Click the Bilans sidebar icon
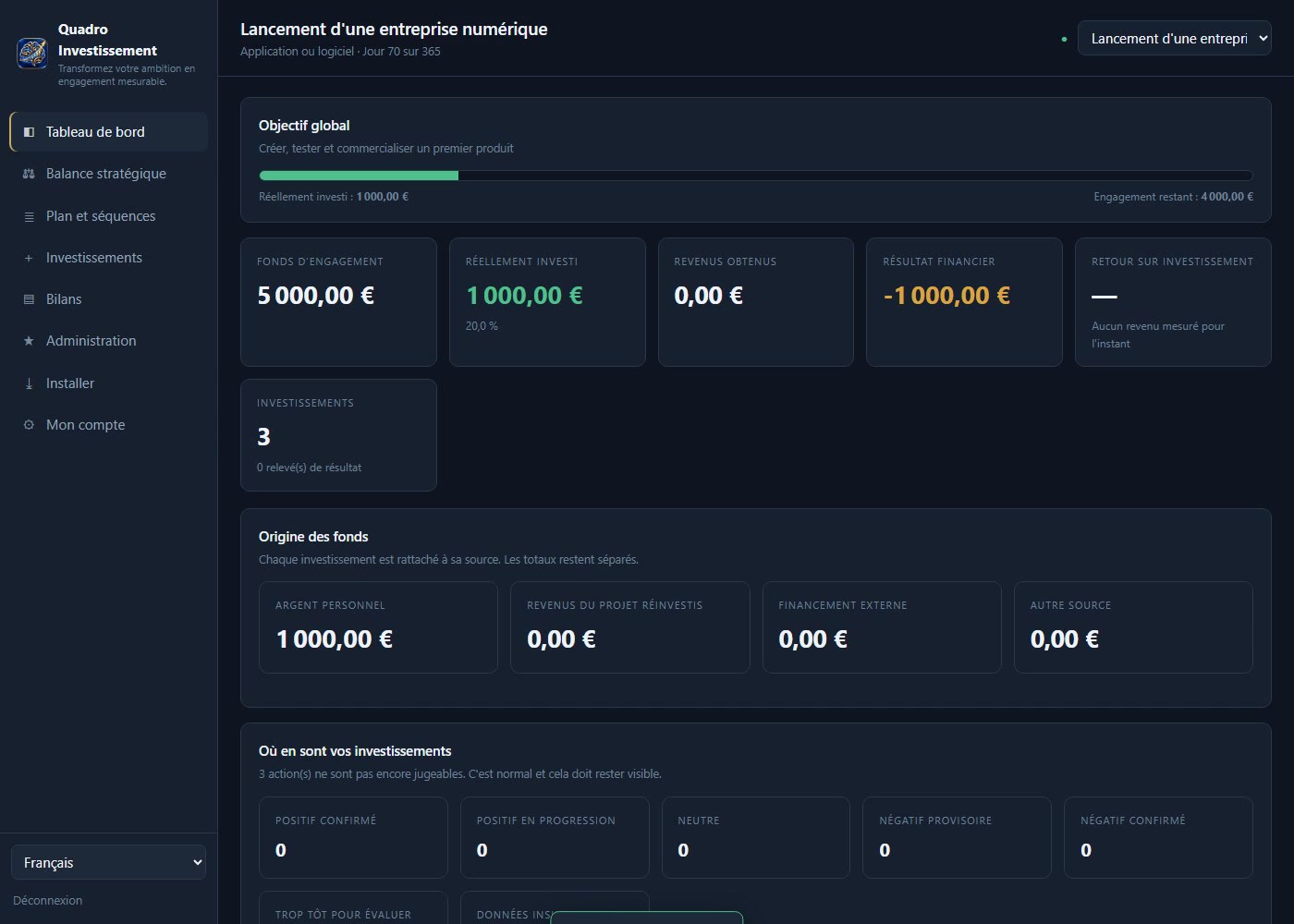1294x924 pixels. (29, 299)
